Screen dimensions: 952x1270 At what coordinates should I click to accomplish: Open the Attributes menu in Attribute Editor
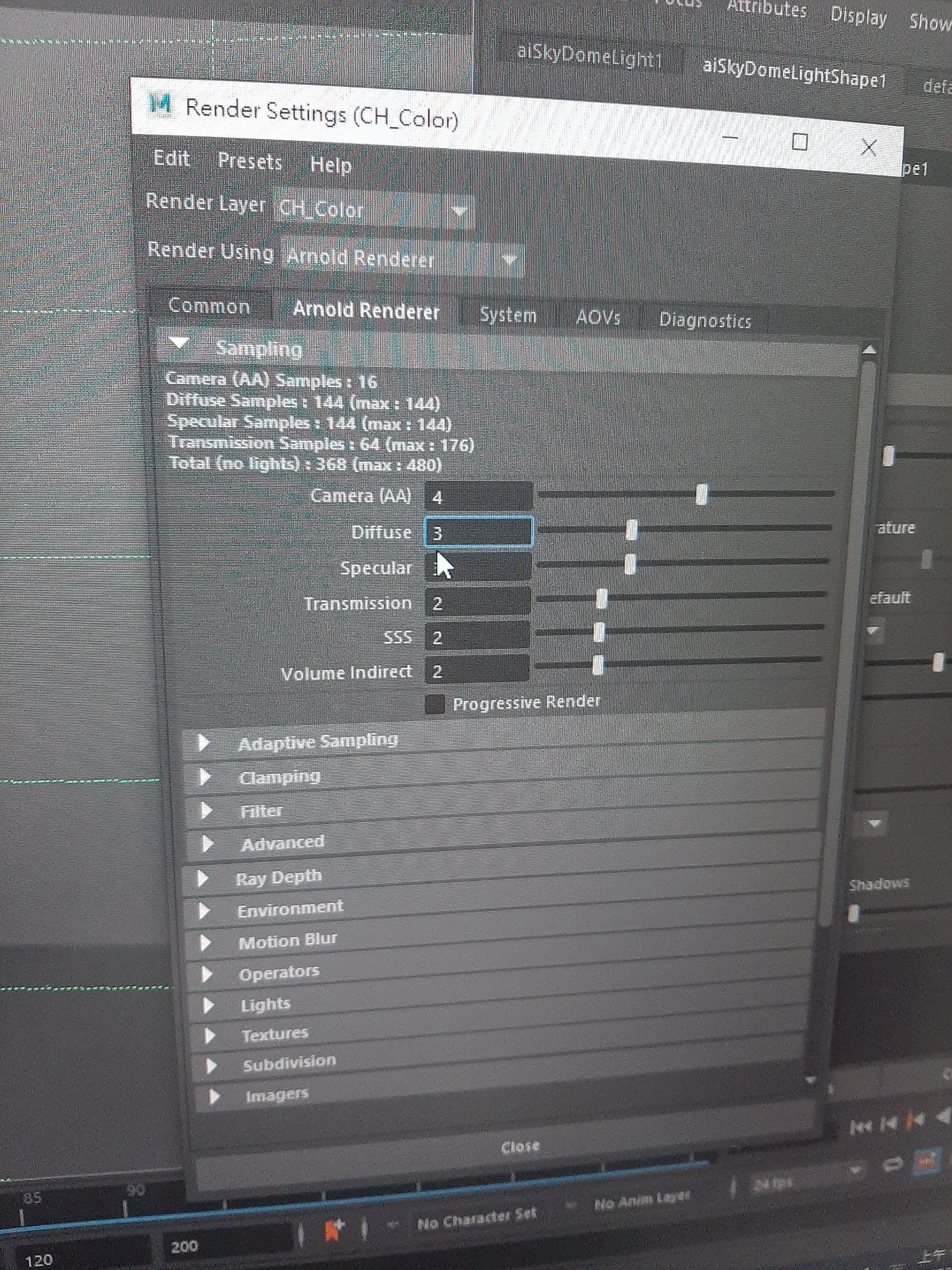(x=767, y=9)
